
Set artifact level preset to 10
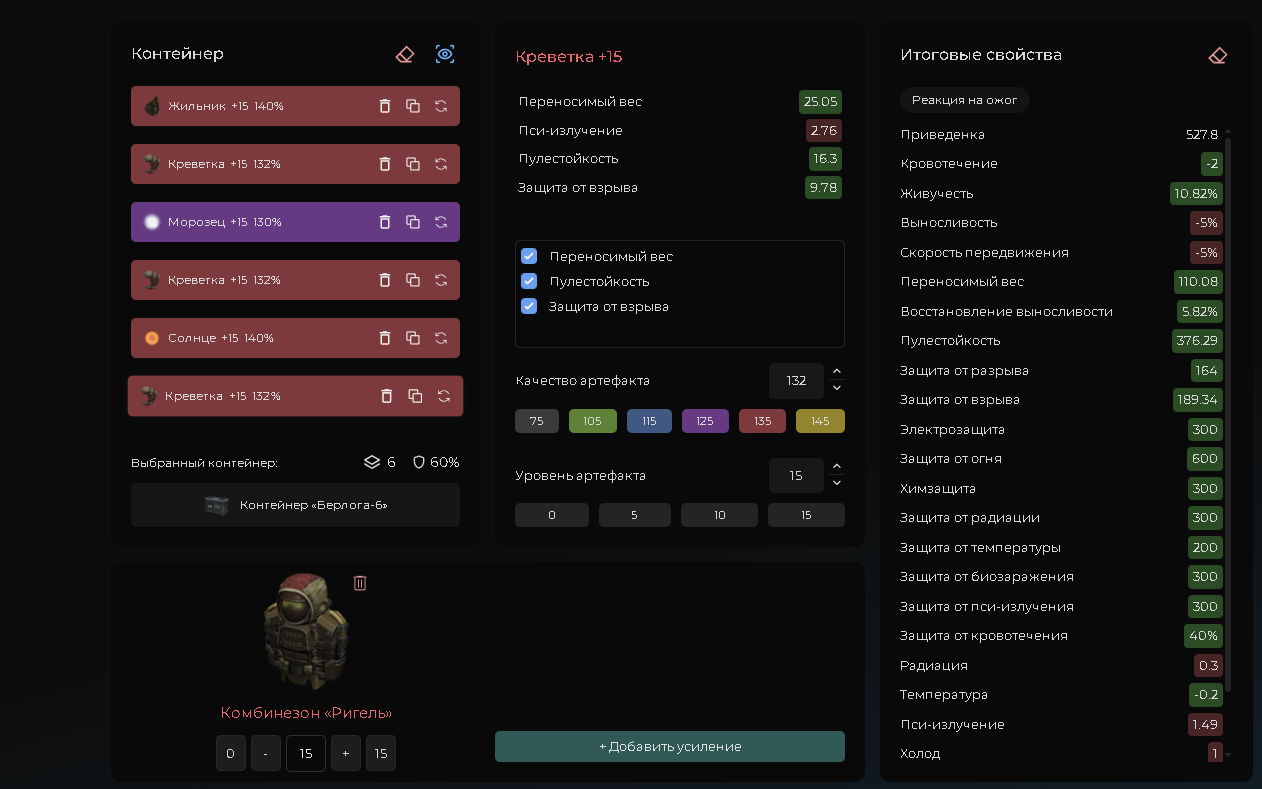click(x=719, y=515)
